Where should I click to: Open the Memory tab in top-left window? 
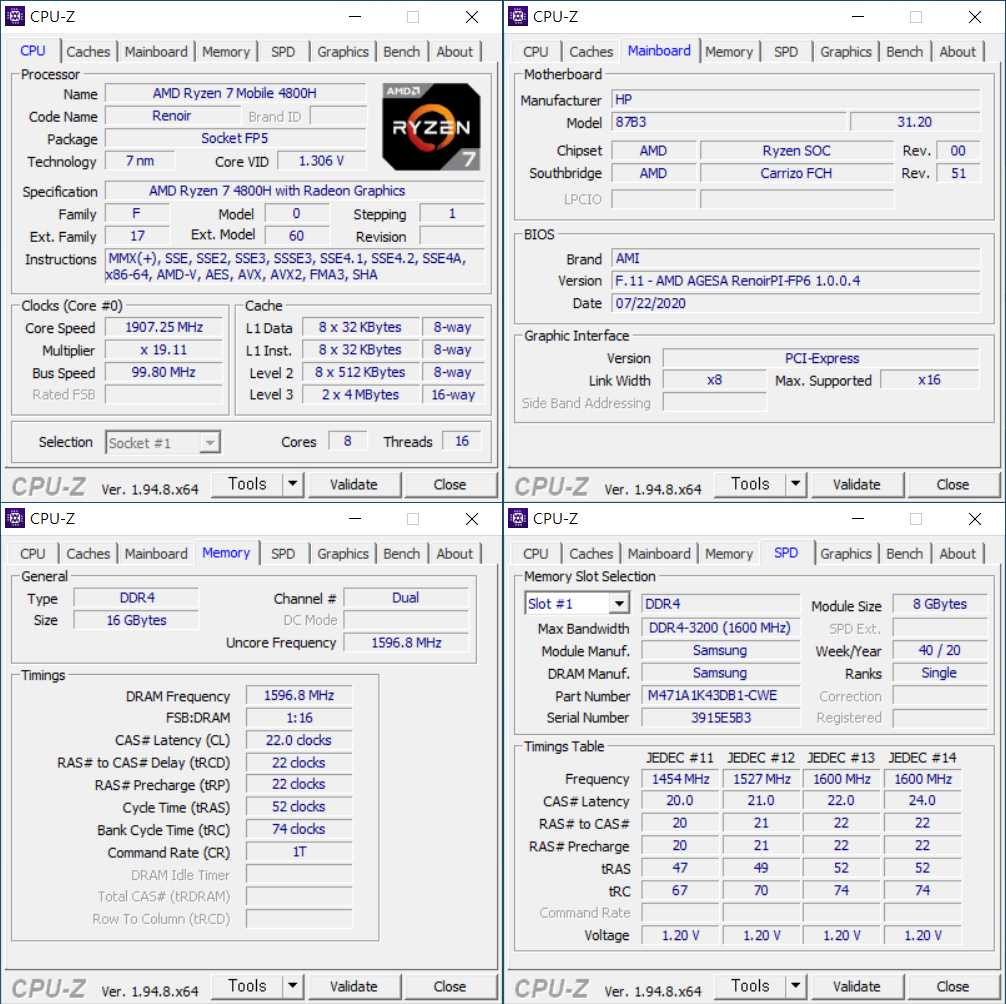pos(226,51)
